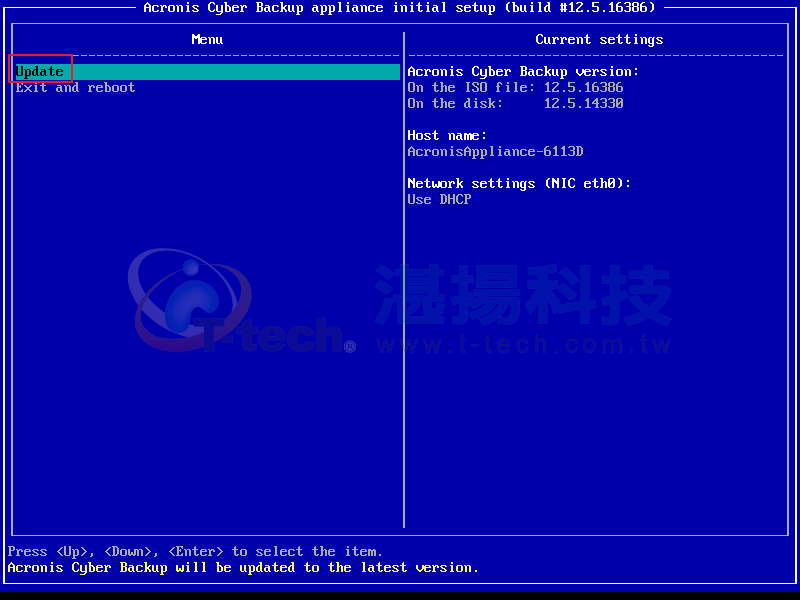The image size is (800, 600).
Task: Click the yellow update description status line
Action: tap(243, 568)
